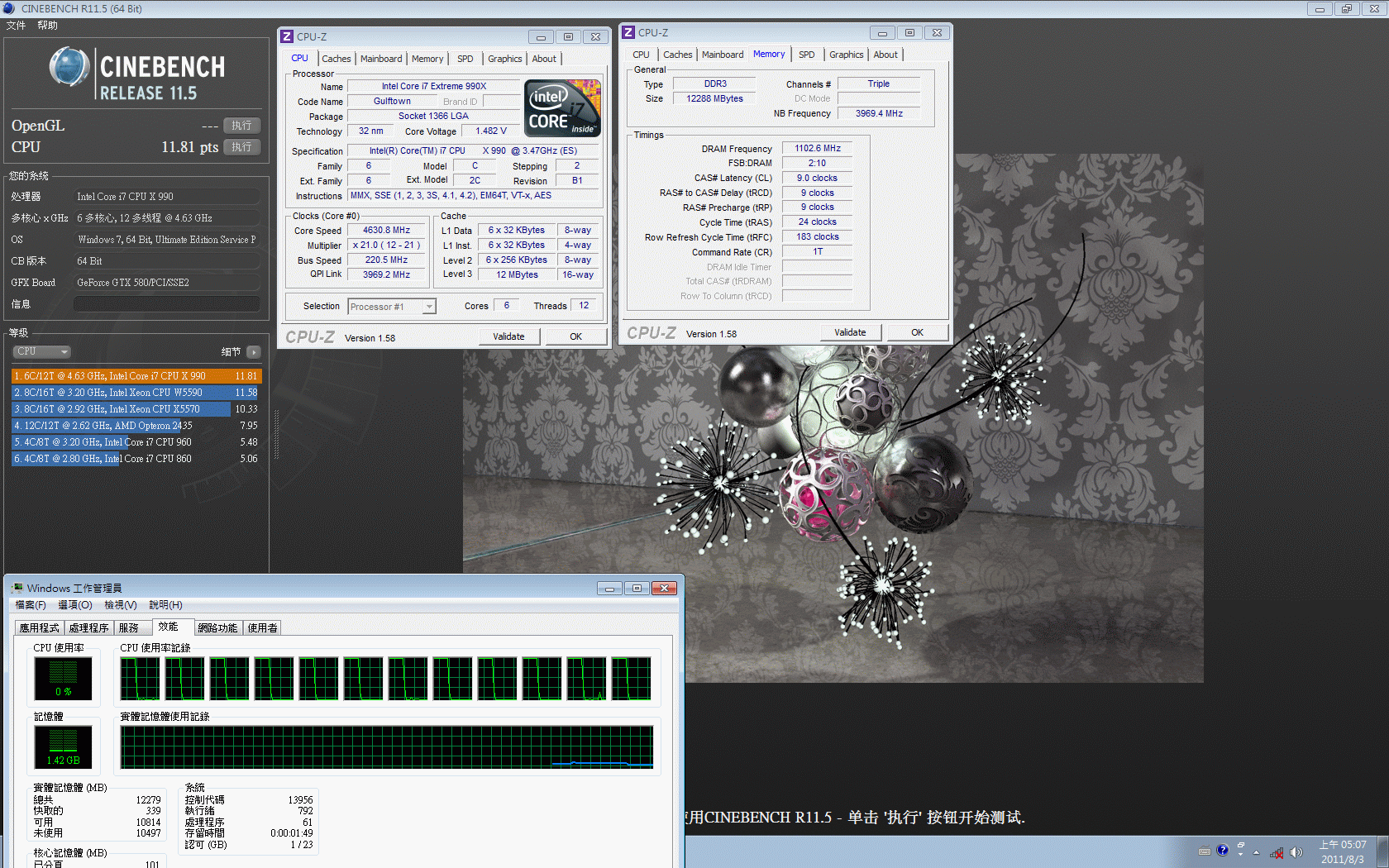Image resolution: width=1389 pixels, height=868 pixels.
Task: Switch to the CPU tab in the CPU-Z Memory window
Action: [x=641, y=55]
